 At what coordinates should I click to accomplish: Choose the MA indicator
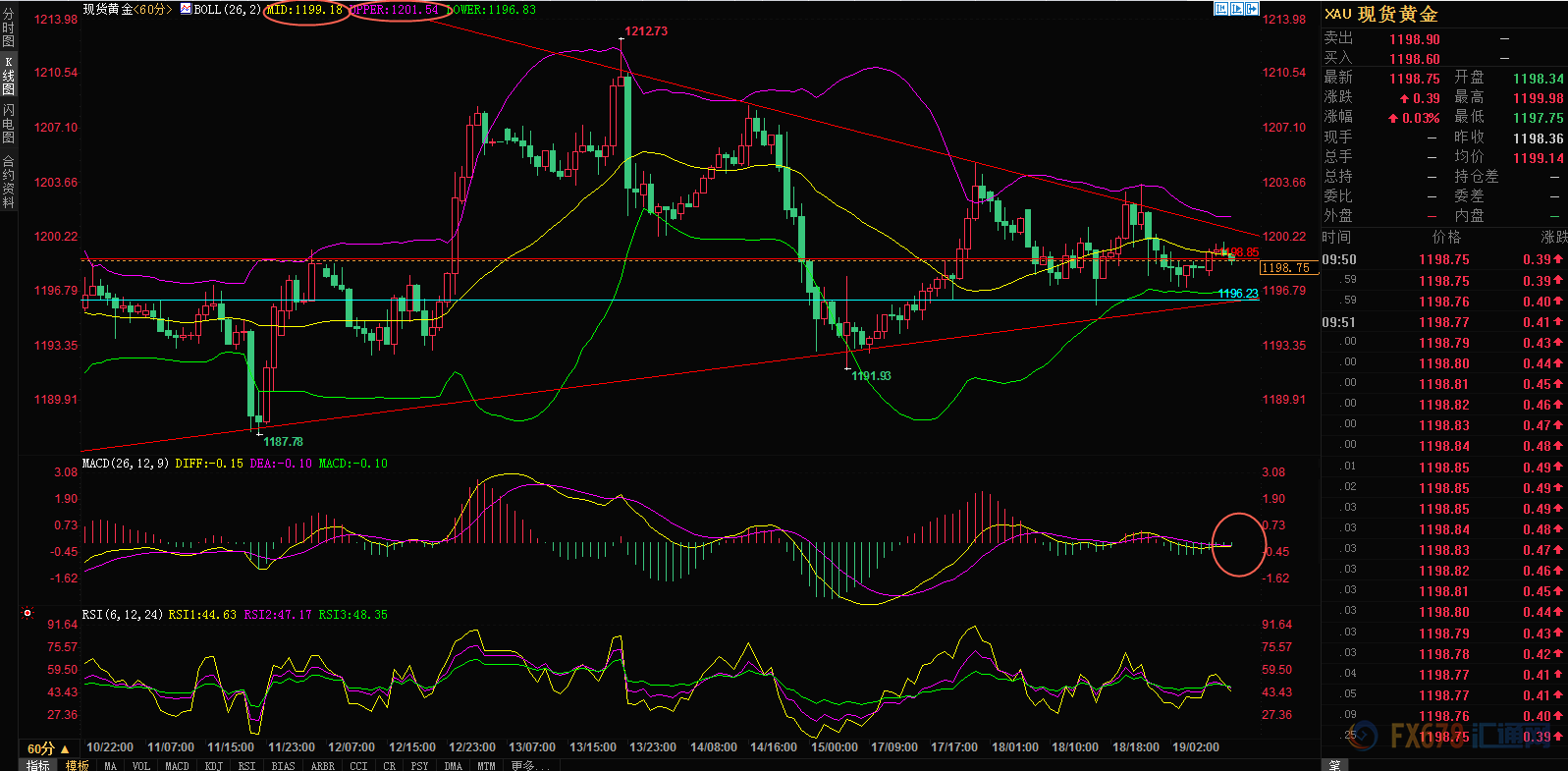110,766
